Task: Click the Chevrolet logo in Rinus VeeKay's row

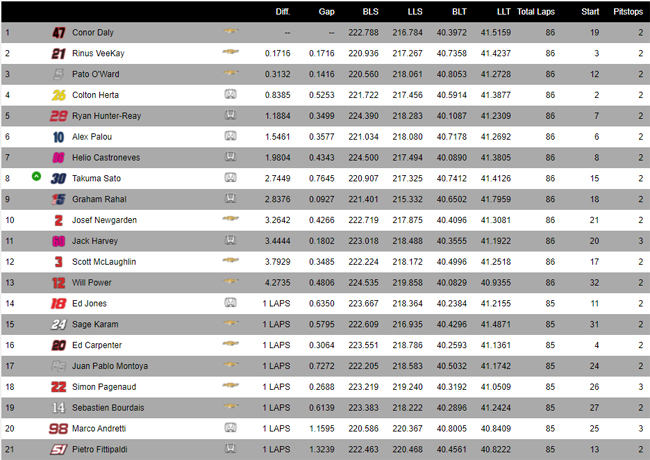Action: 230,52
